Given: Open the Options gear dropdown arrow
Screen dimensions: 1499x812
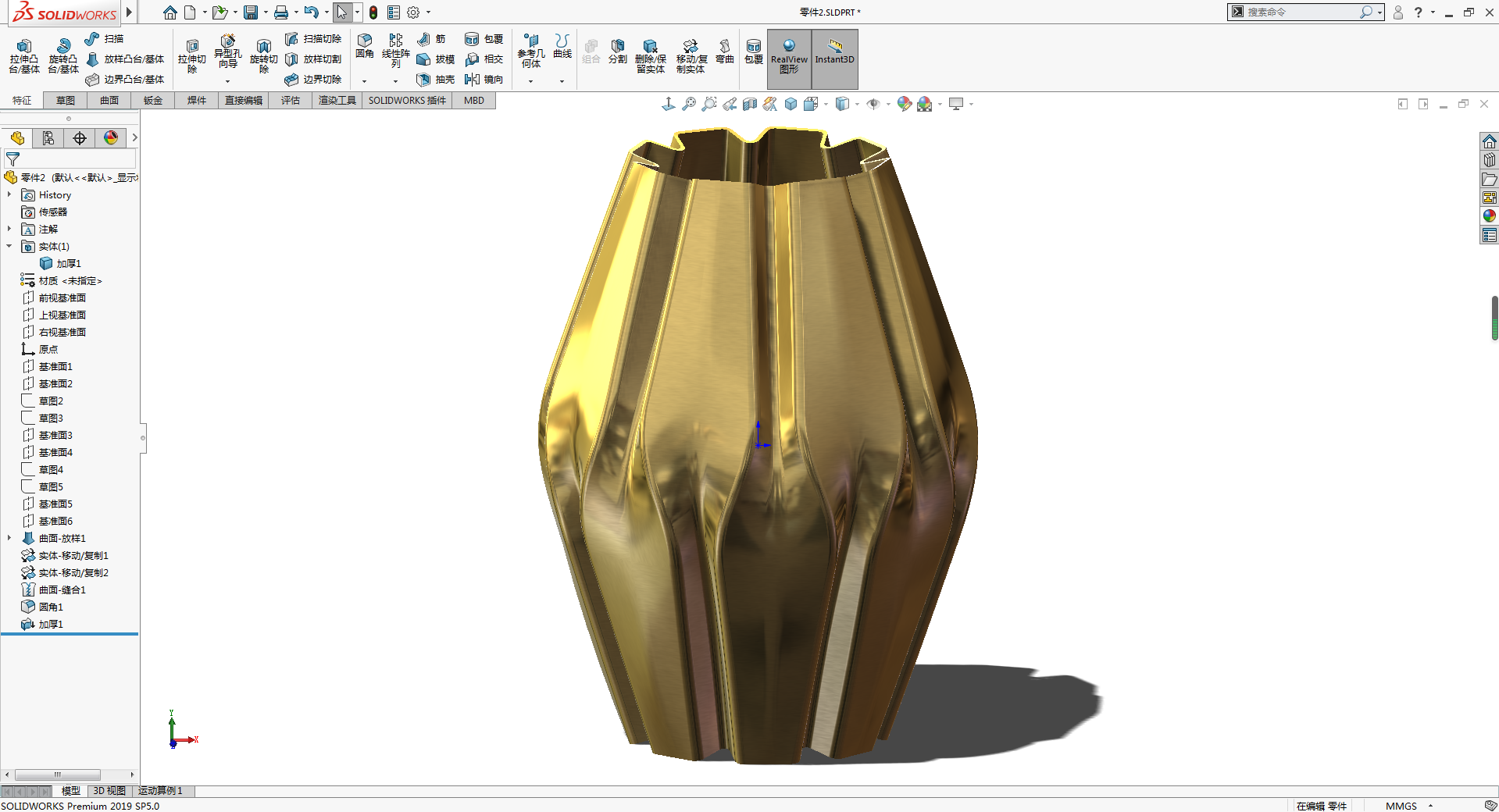Looking at the screenshot, I should tap(428, 12).
